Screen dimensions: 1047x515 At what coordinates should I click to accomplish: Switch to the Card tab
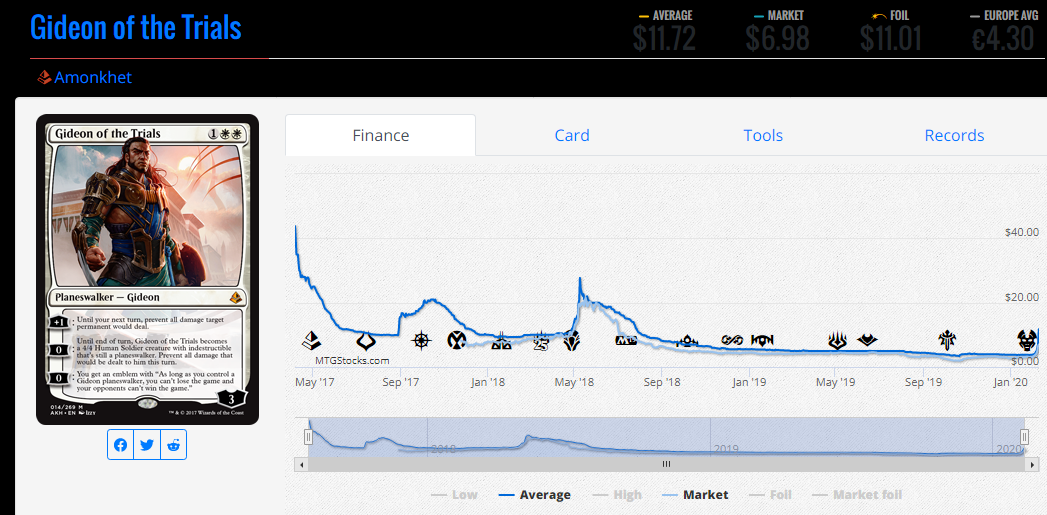click(572, 136)
